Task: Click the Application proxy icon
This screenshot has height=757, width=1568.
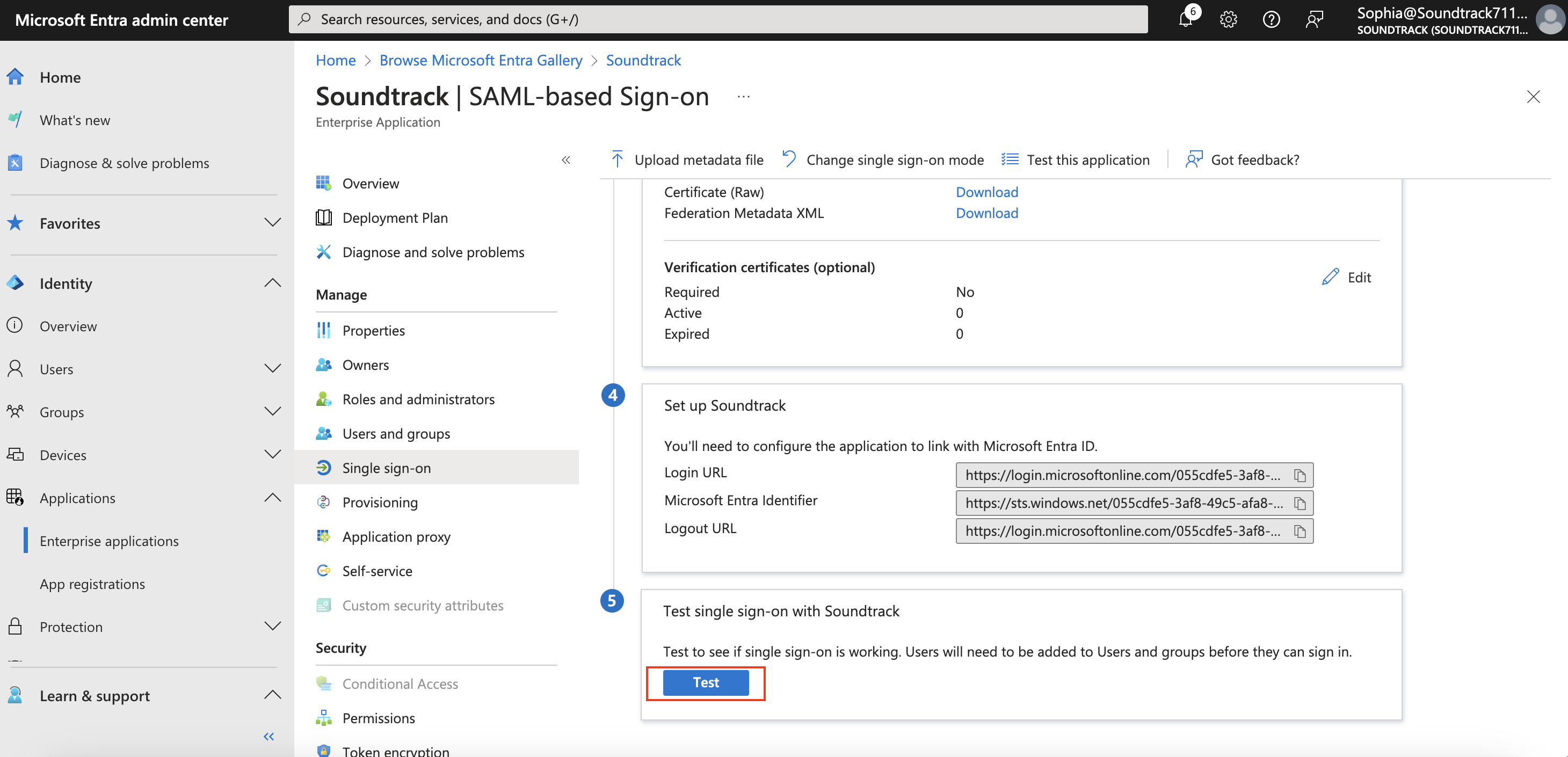Action: coord(323,536)
